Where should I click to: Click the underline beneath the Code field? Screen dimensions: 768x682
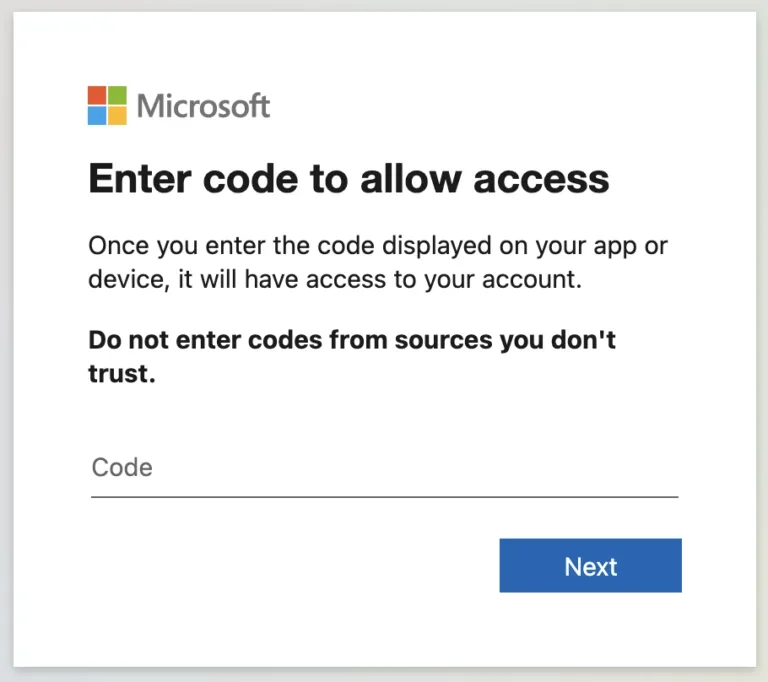pos(384,496)
